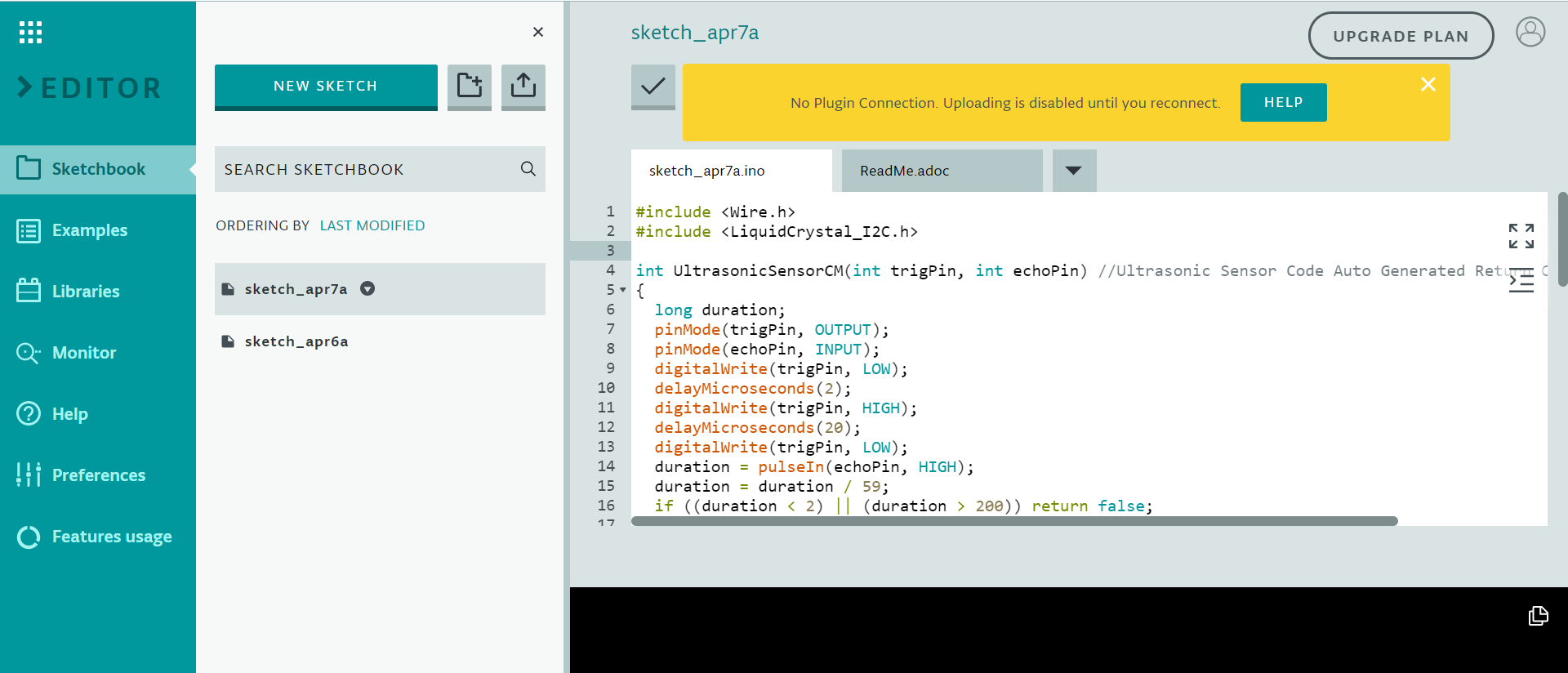Click the vertical scrollbar at the page edge
The image size is (1568, 673).
1562,239
